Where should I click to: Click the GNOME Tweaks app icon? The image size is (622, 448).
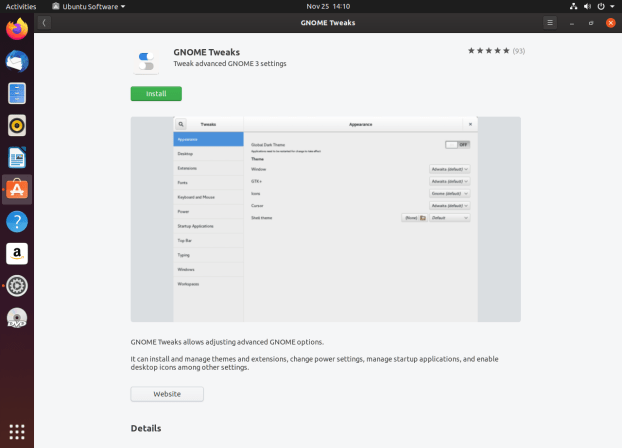(x=146, y=61)
